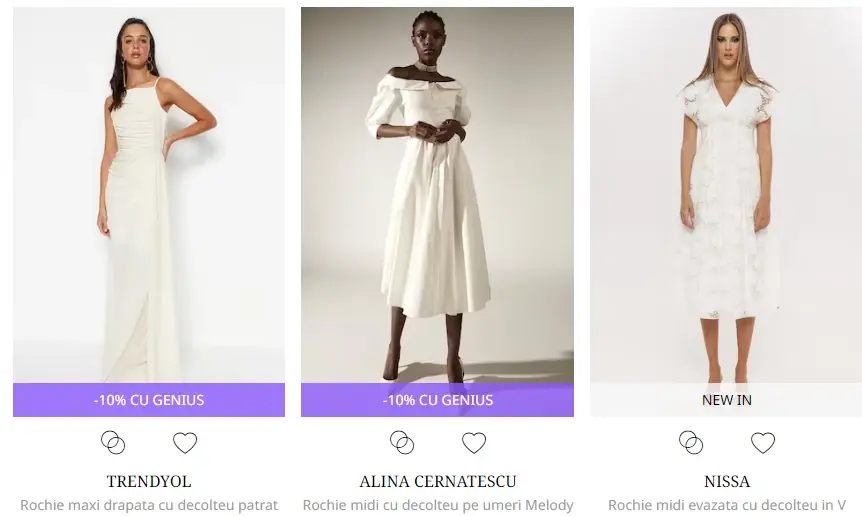Click NEW IN label on Nissa dress
862x516 pixels.
pos(726,400)
